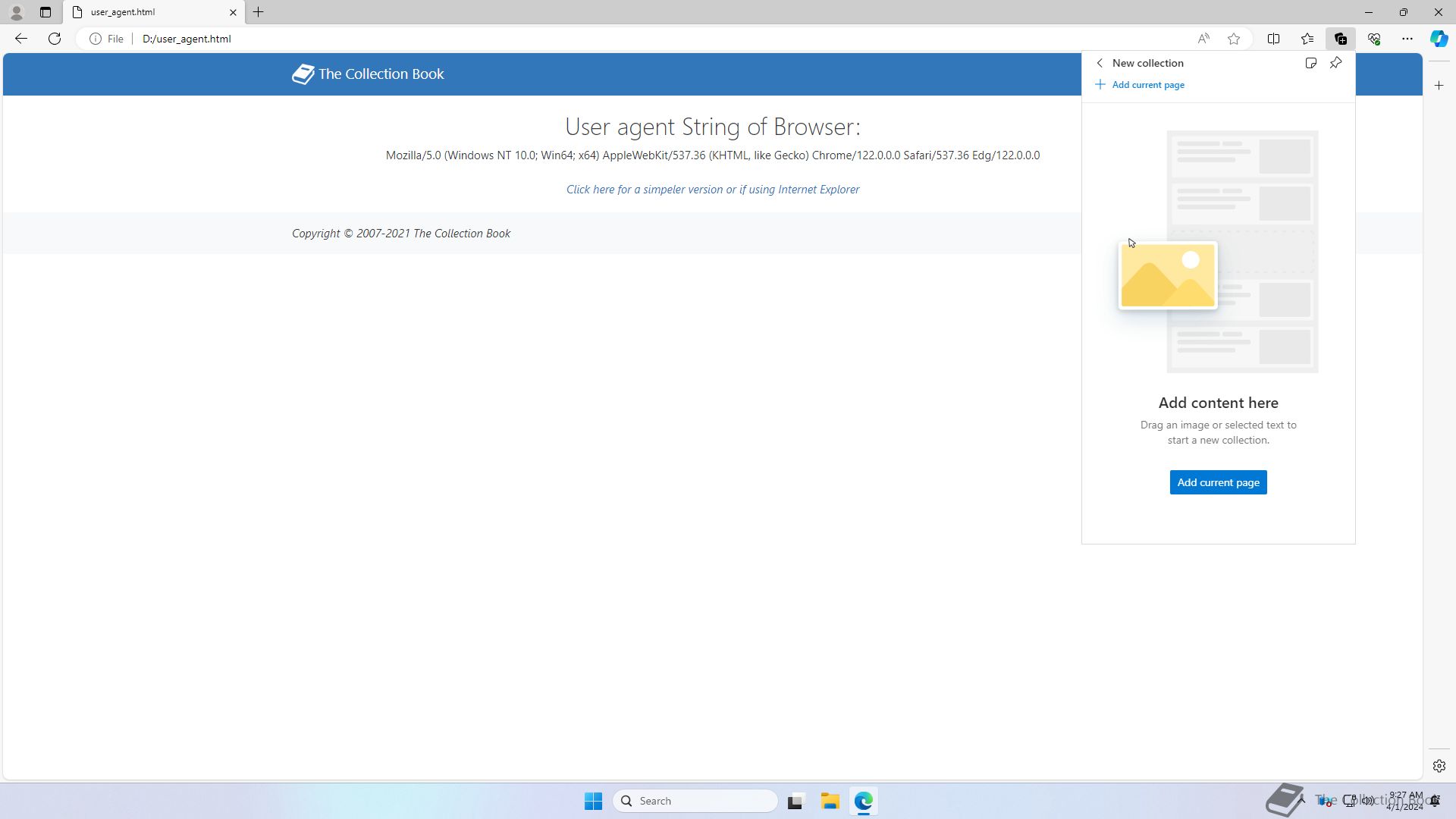Open sidebar settings gear icon
Viewport: 1456px width, 819px height.
tap(1439, 766)
